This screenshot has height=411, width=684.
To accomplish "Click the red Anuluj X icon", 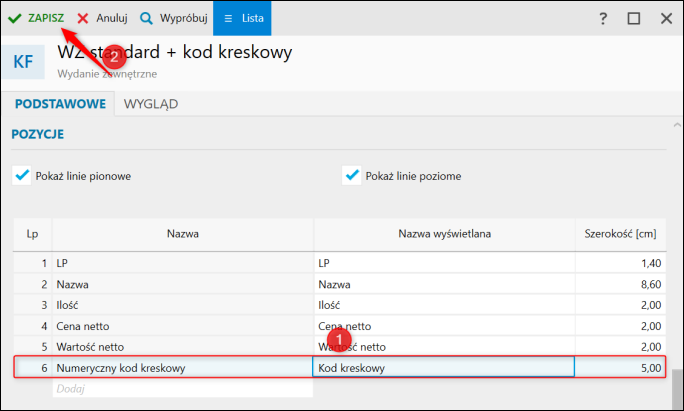I will tap(83, 18).
